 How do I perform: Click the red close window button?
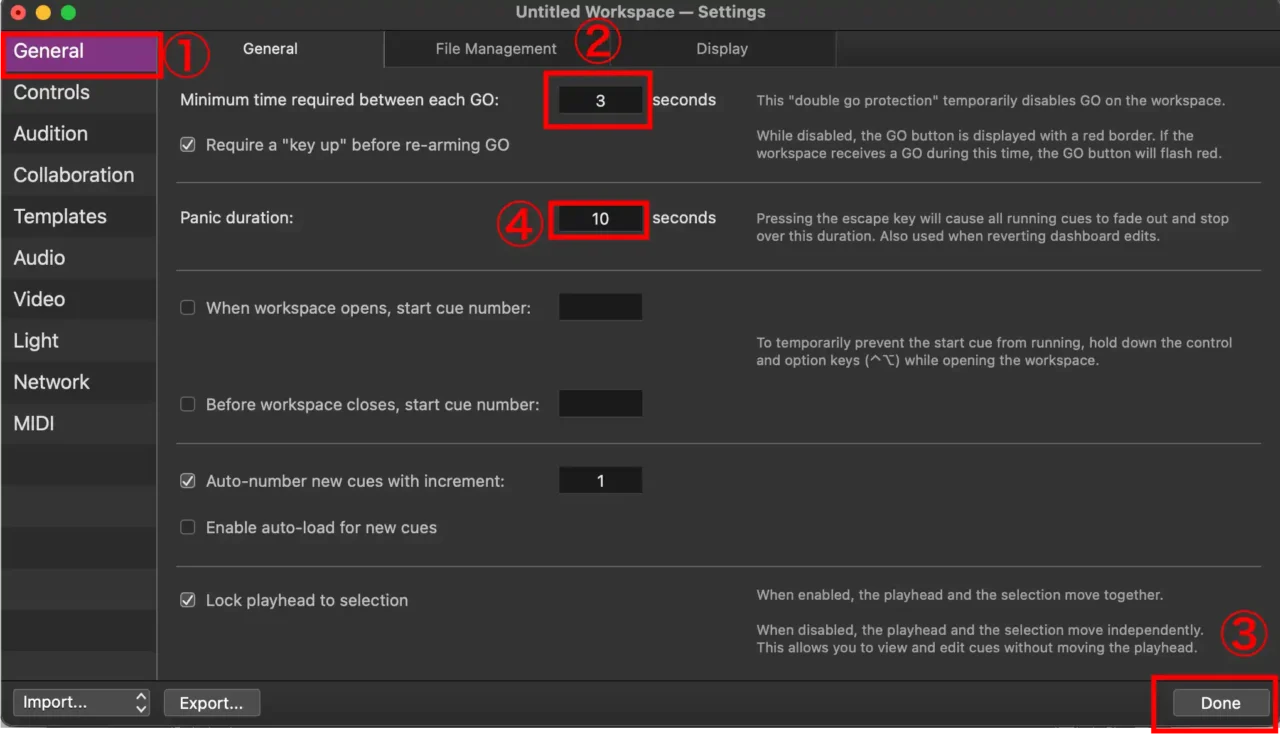coord(18,13)
